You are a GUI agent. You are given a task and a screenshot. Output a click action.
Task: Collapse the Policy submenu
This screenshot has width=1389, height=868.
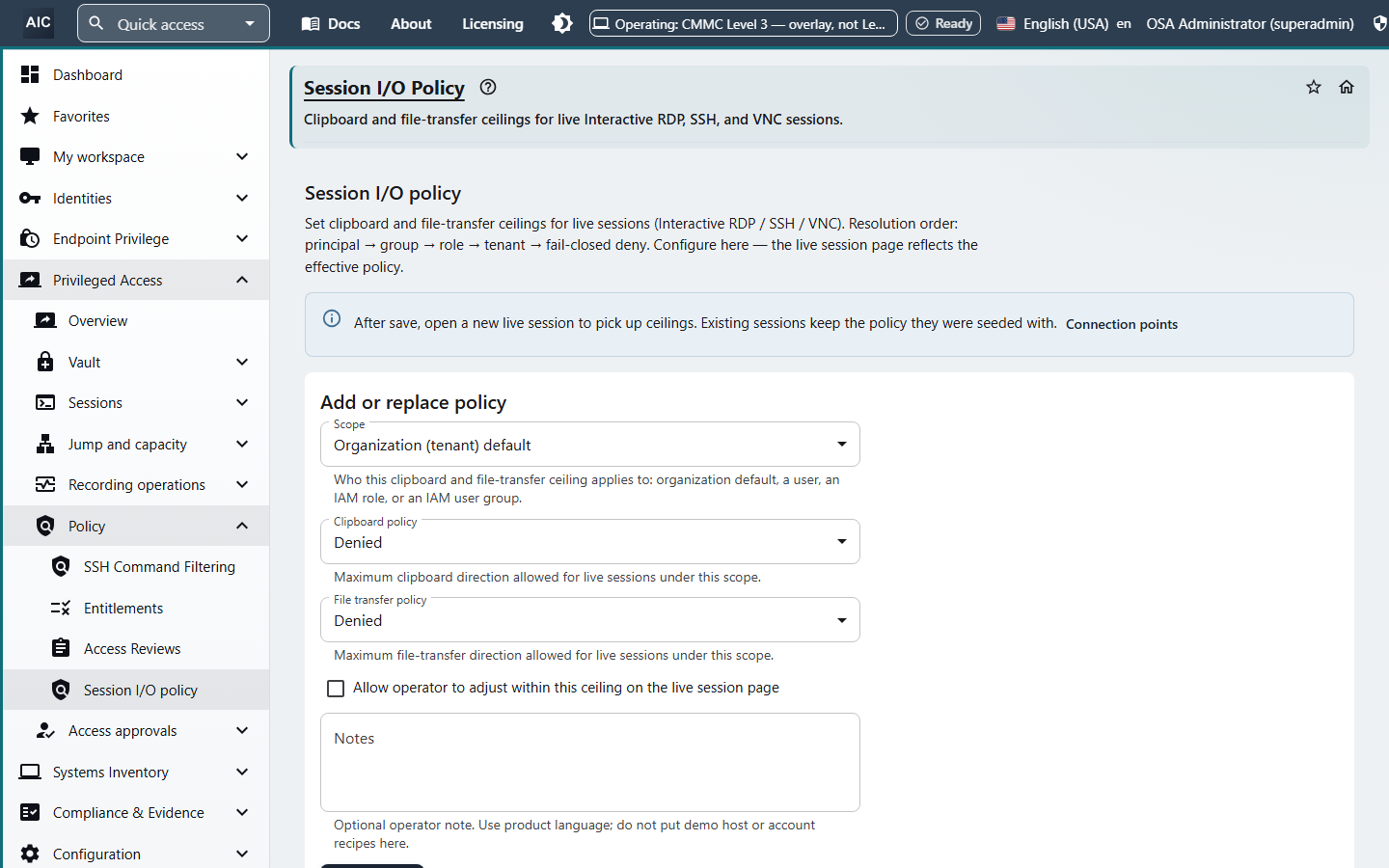[x=136, y=526]
